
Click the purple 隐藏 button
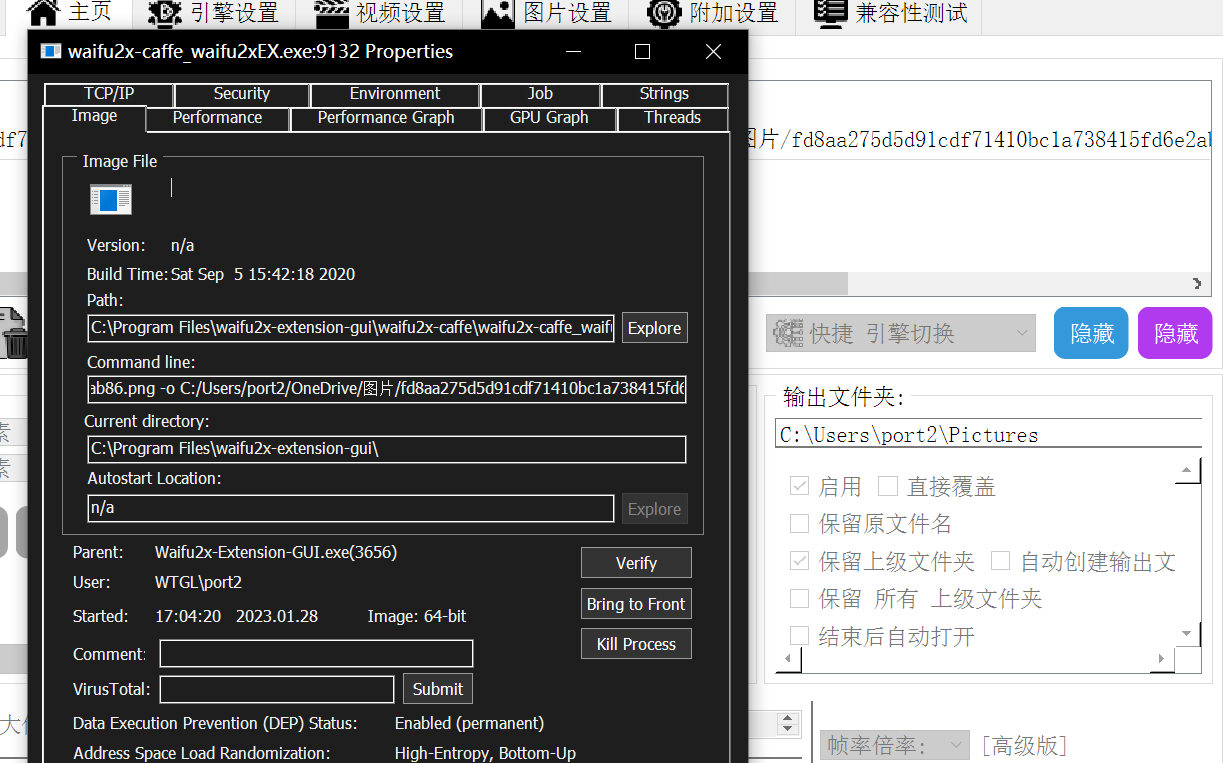pos(1175,333)
